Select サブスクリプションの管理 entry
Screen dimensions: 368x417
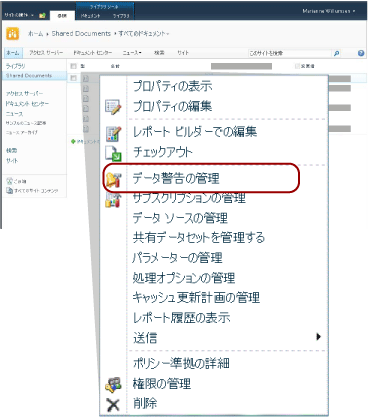[189, 198]
